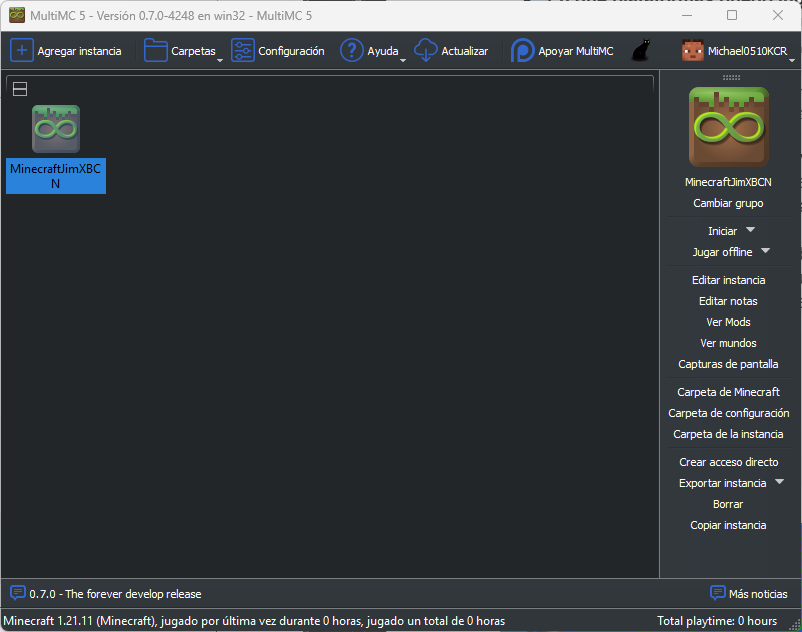Click the Actualizar cloud download icon
Screen dimensions: 802x632
tap(426, 51)
